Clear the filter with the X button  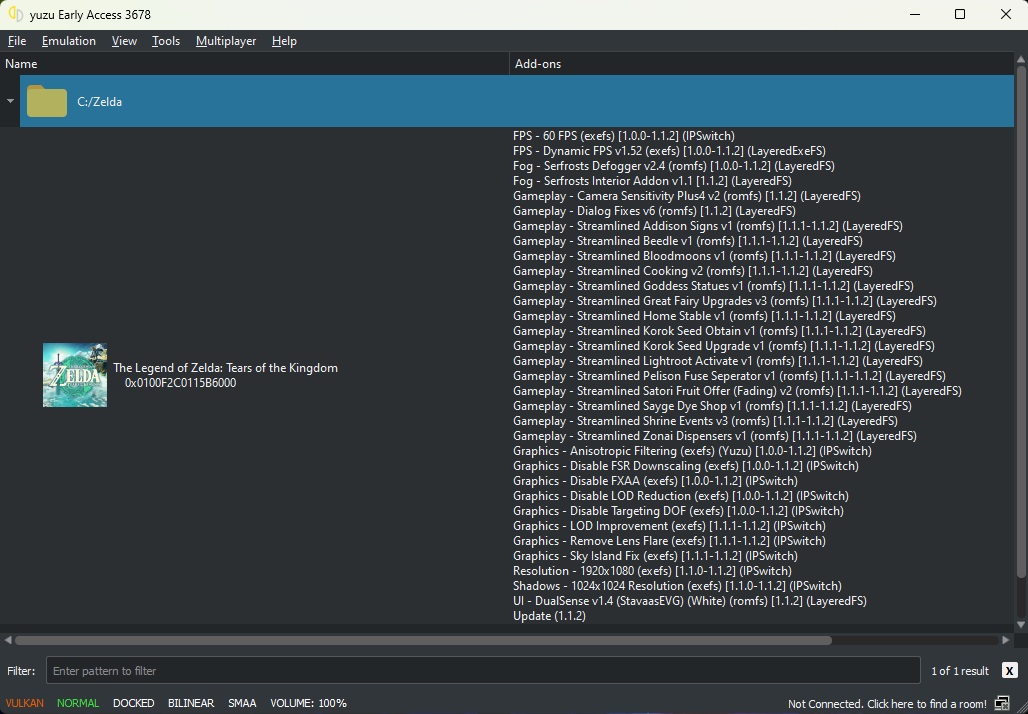coord(1010,671)
